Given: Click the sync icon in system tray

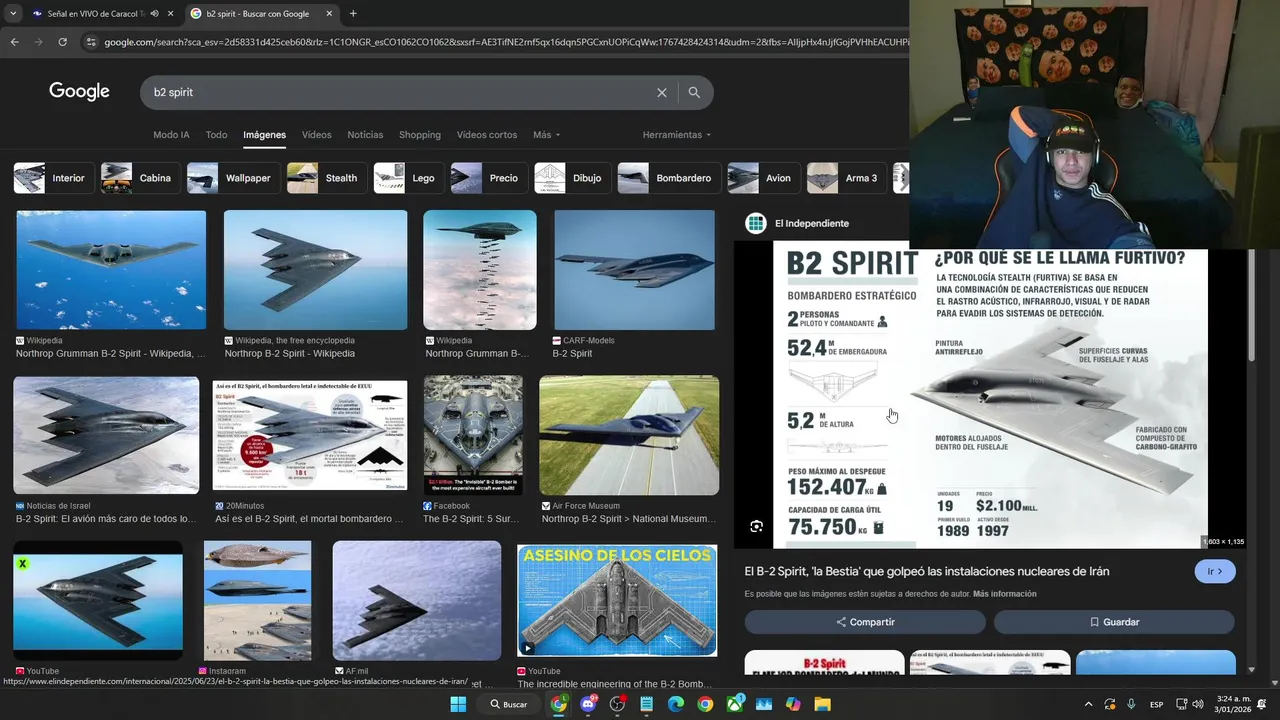Looking at the screenshot, I should 1110,704.
